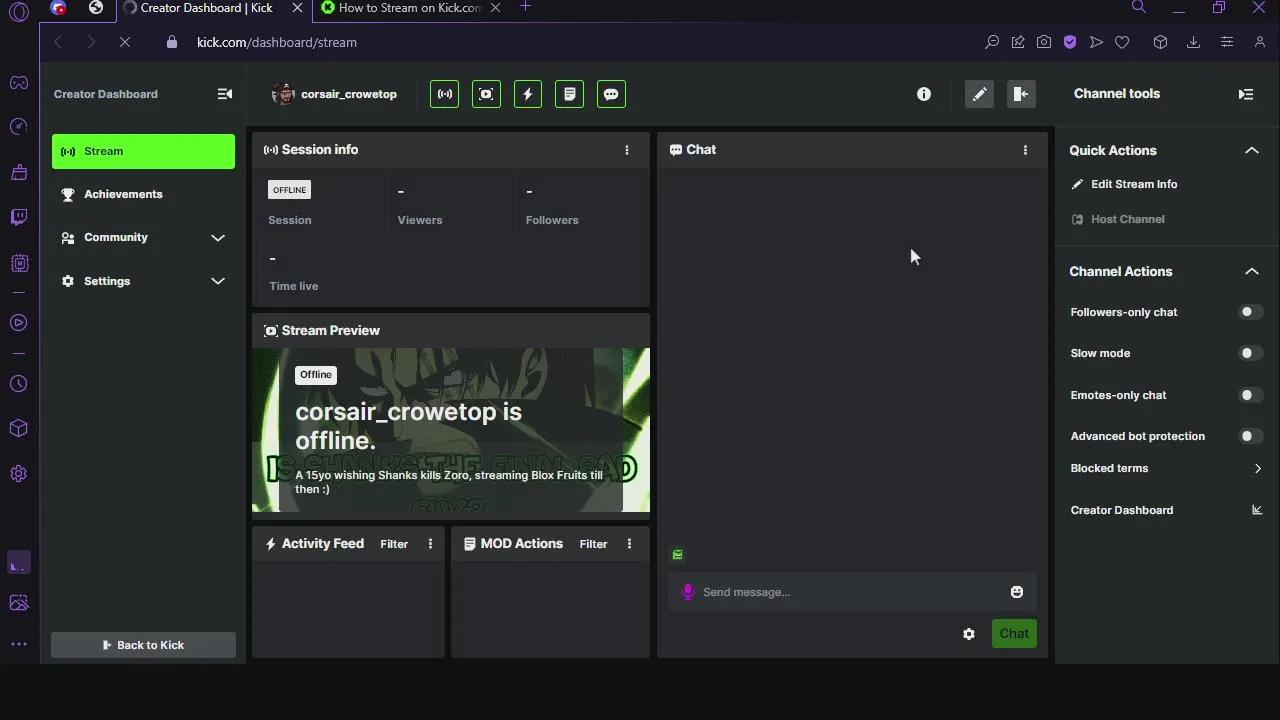Click the Chat bubble icon in header toolbar
This screenshot has height=720, width=1280.
pos(611,94)
